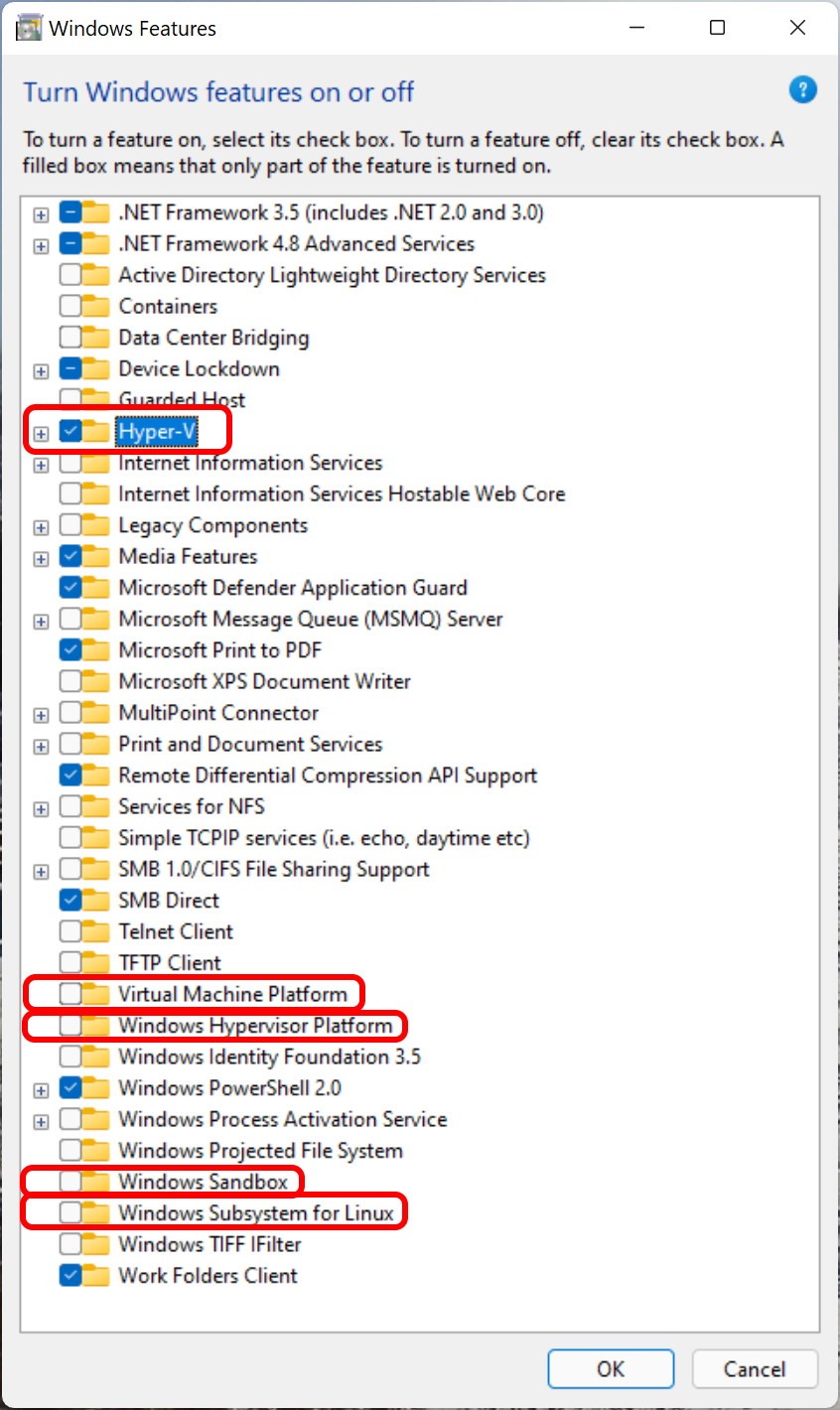Enable the TFTP Client checkbox
The width and height of the screenshot is (840, 1410).
(70, 962)
